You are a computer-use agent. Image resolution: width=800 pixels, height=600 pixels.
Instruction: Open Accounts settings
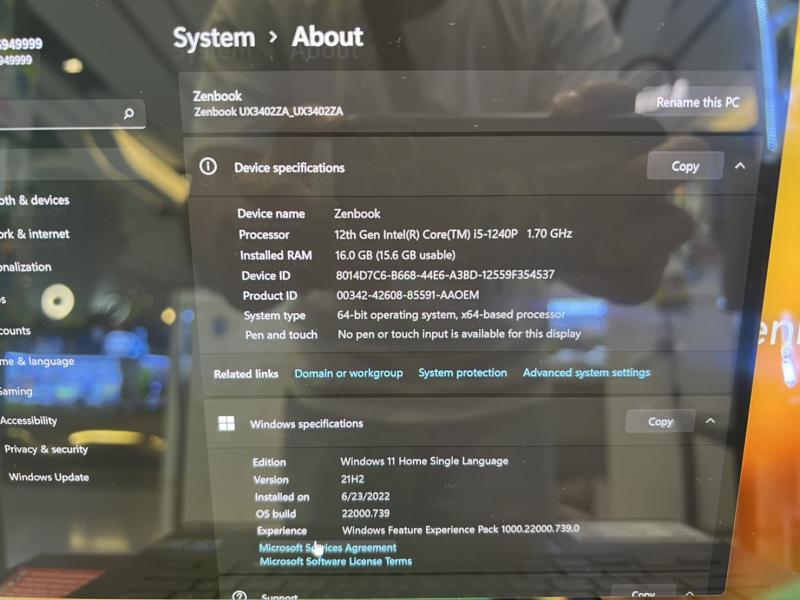tap(15, 331)
